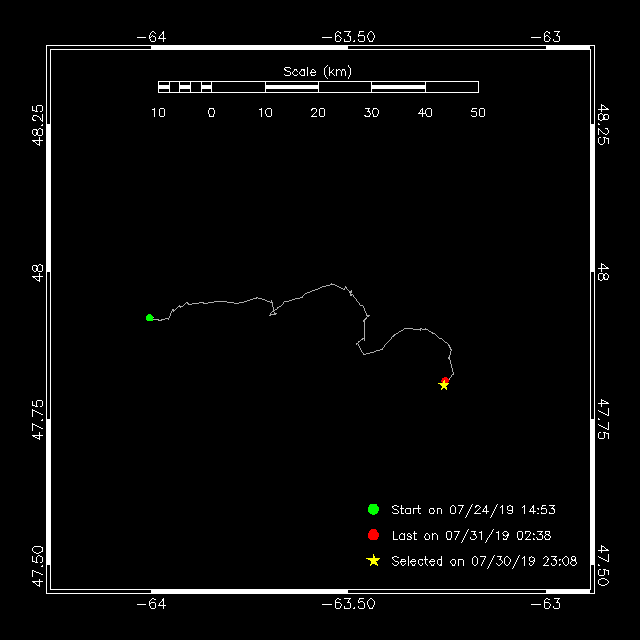This screenshot has height=640, width=640.
Task: Click the text 'Start on 07/24/19 14:53'
Action: click(x=473, y=510)
